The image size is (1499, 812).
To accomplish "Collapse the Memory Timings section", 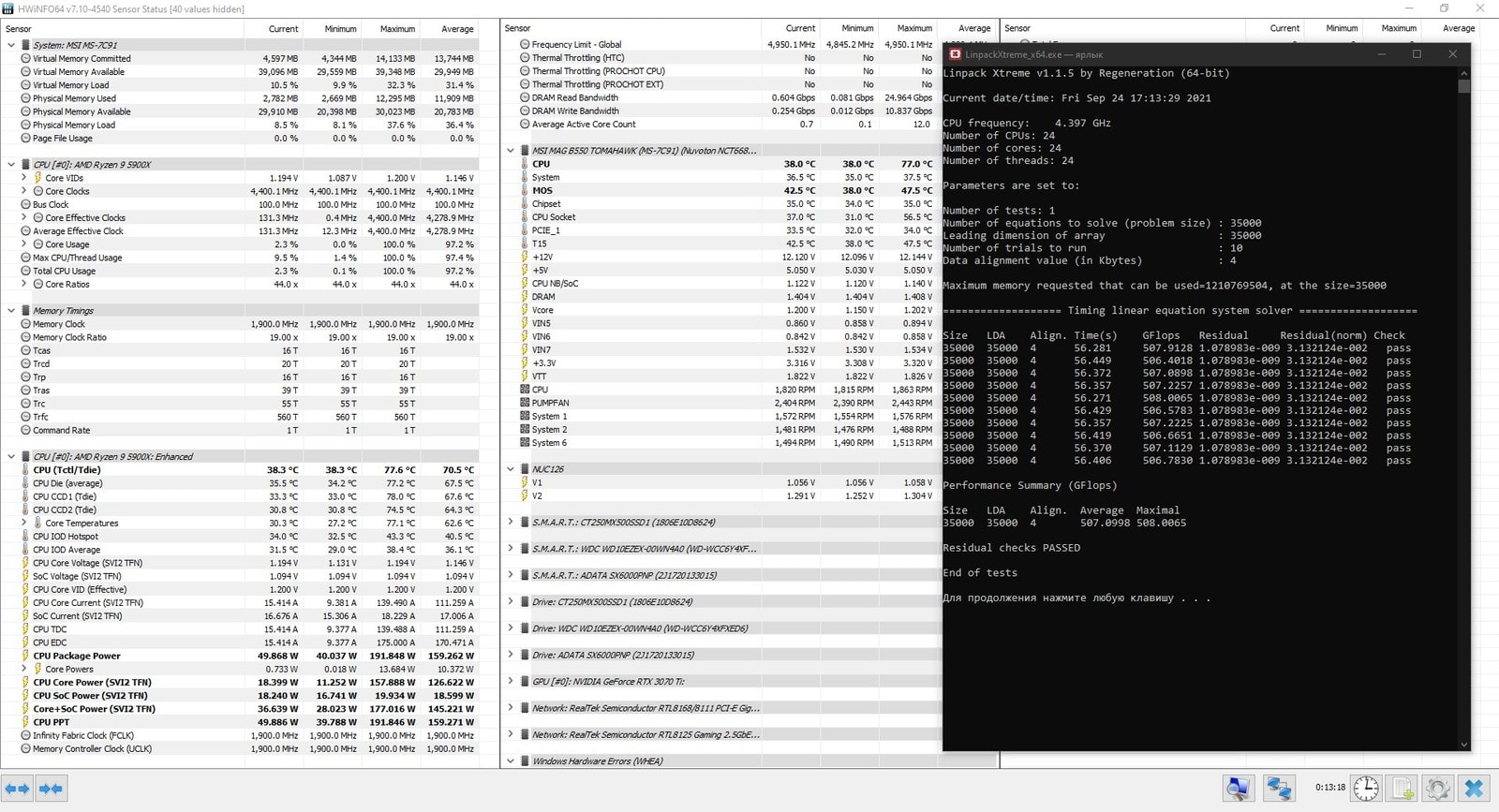I will [x=11, y=311].
